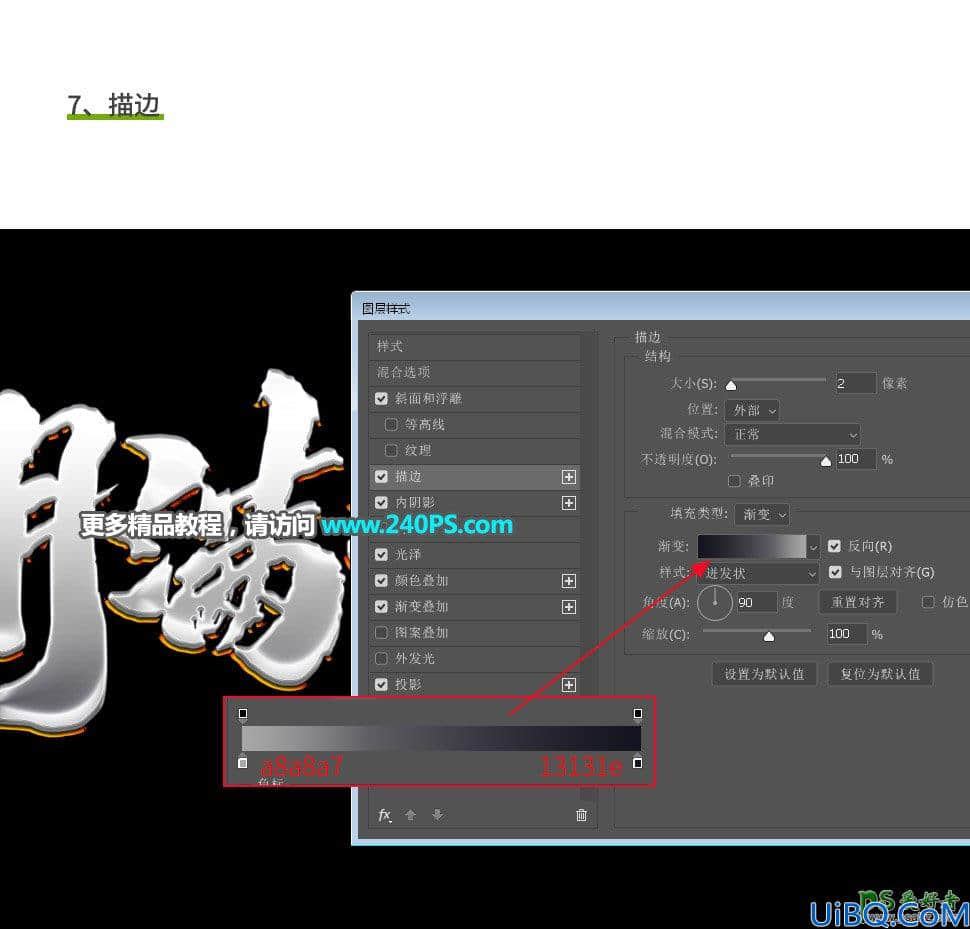Open the fx effects menu icon
The height and width of the screenshot is (929, 970).
pos(384,815)
